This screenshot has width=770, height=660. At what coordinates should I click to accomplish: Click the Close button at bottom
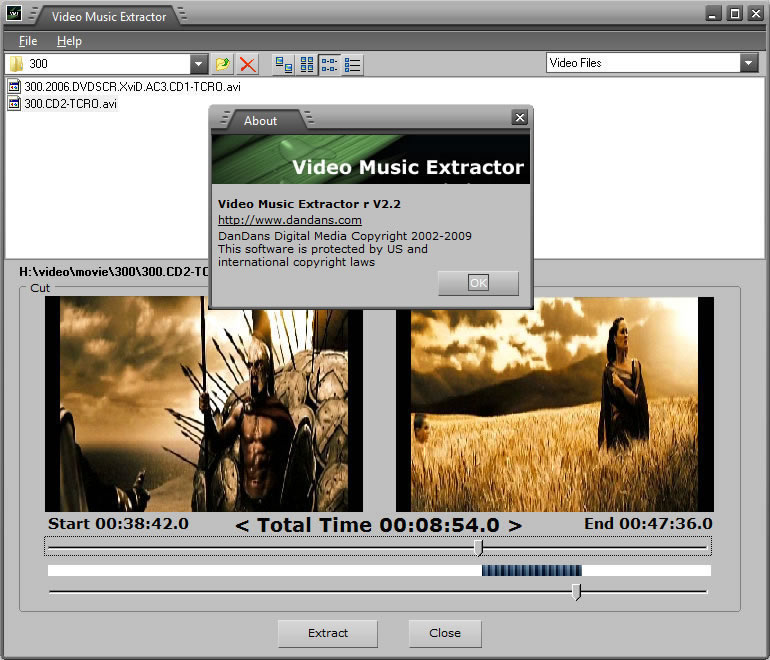click(x=445, y=633)
